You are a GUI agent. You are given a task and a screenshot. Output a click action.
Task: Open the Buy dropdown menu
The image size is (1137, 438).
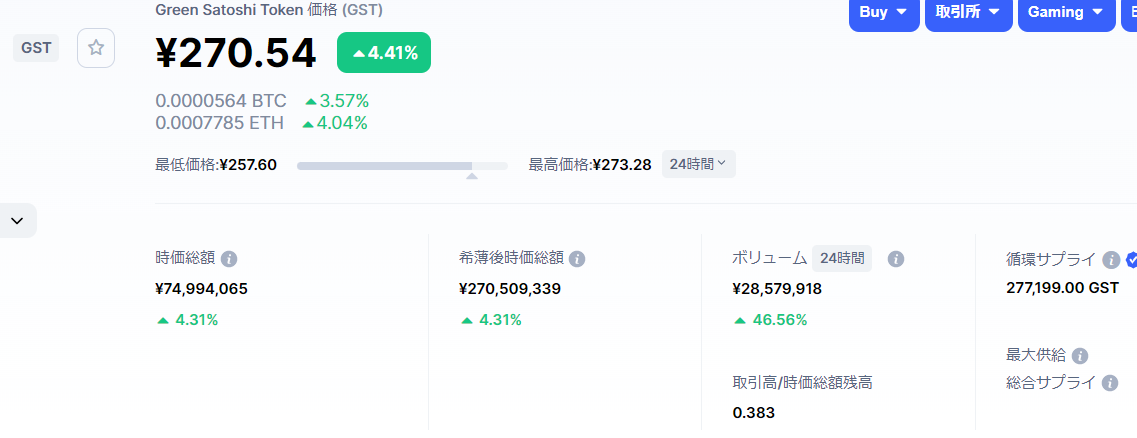coord(884,12)
